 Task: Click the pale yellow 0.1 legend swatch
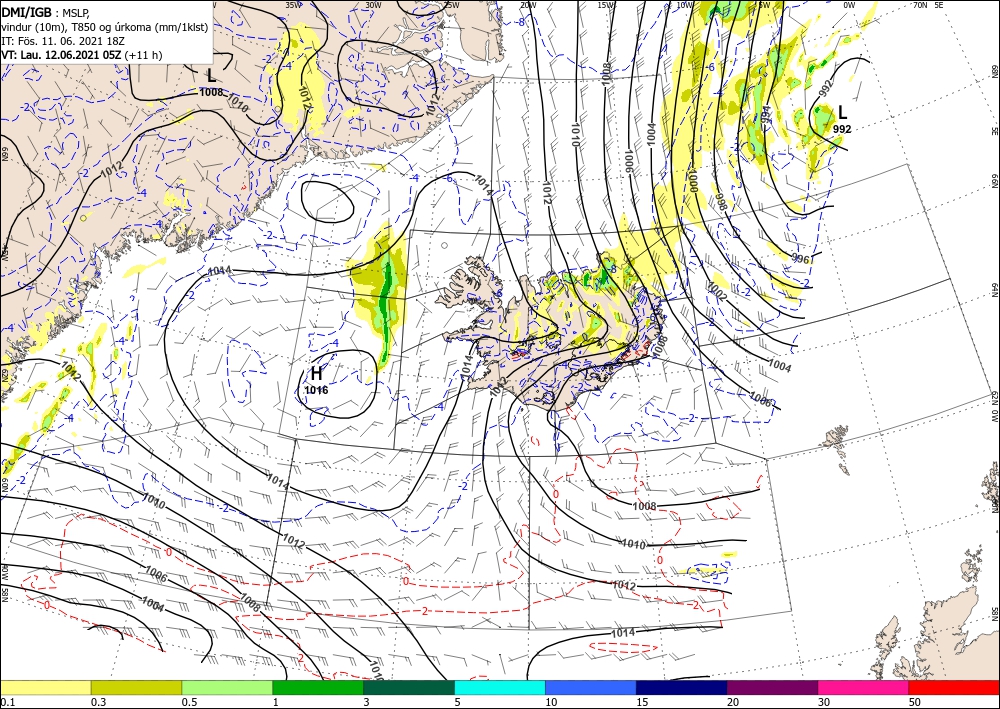point(45,687)
